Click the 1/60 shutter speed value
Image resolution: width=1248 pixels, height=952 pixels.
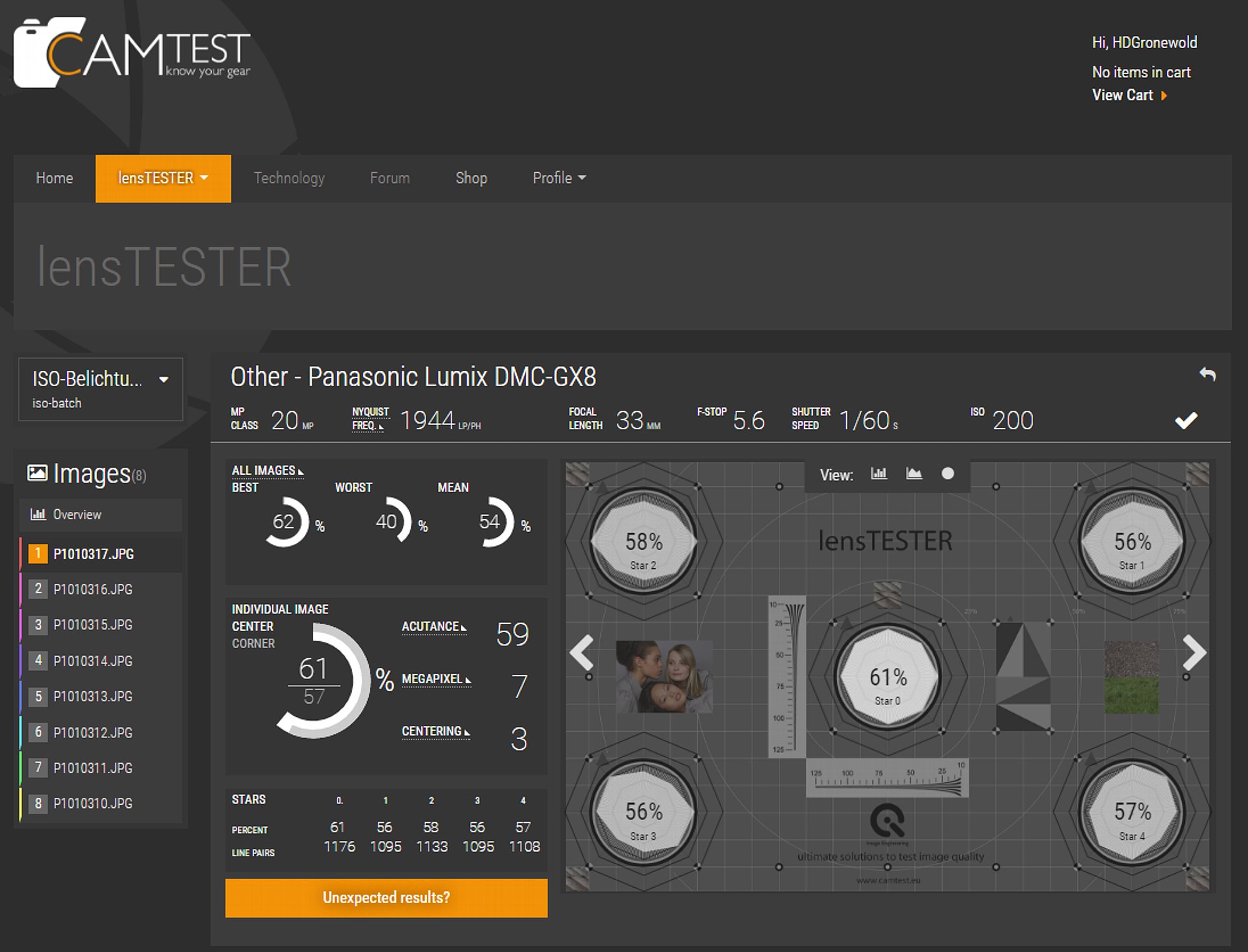(864, 420)
